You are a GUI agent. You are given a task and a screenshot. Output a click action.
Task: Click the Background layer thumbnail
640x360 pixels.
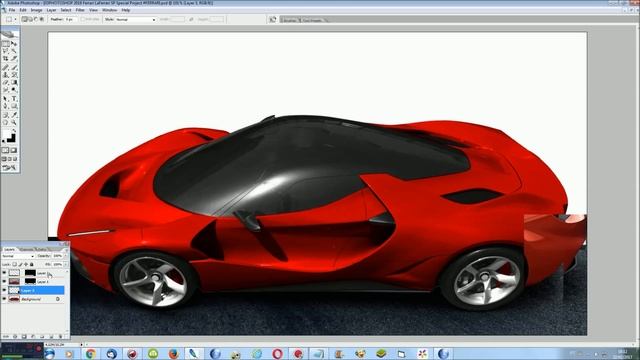(x=14, y=299)
